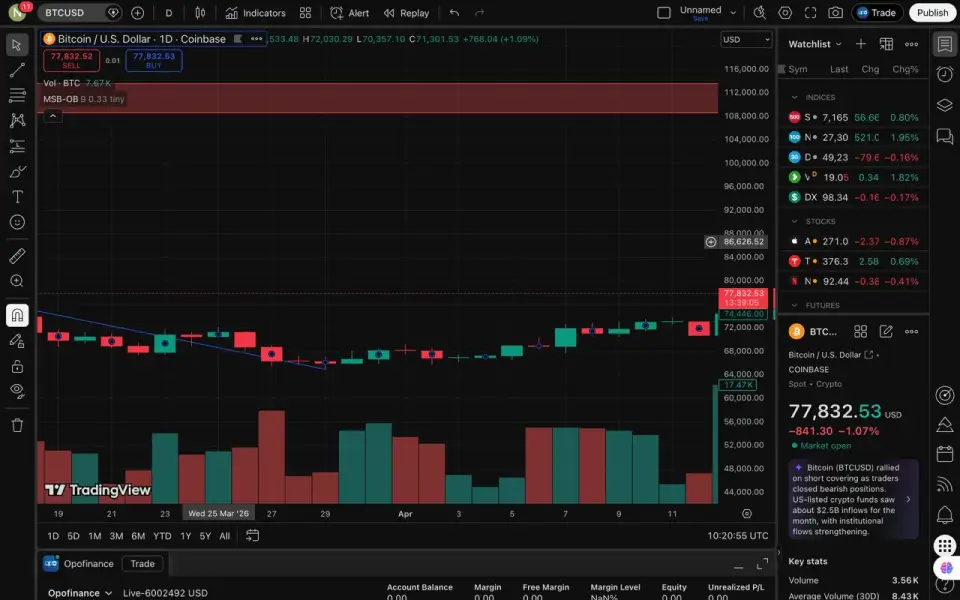Click the top Trade button
Screen dimensions: 960x600
coord(877,13)
